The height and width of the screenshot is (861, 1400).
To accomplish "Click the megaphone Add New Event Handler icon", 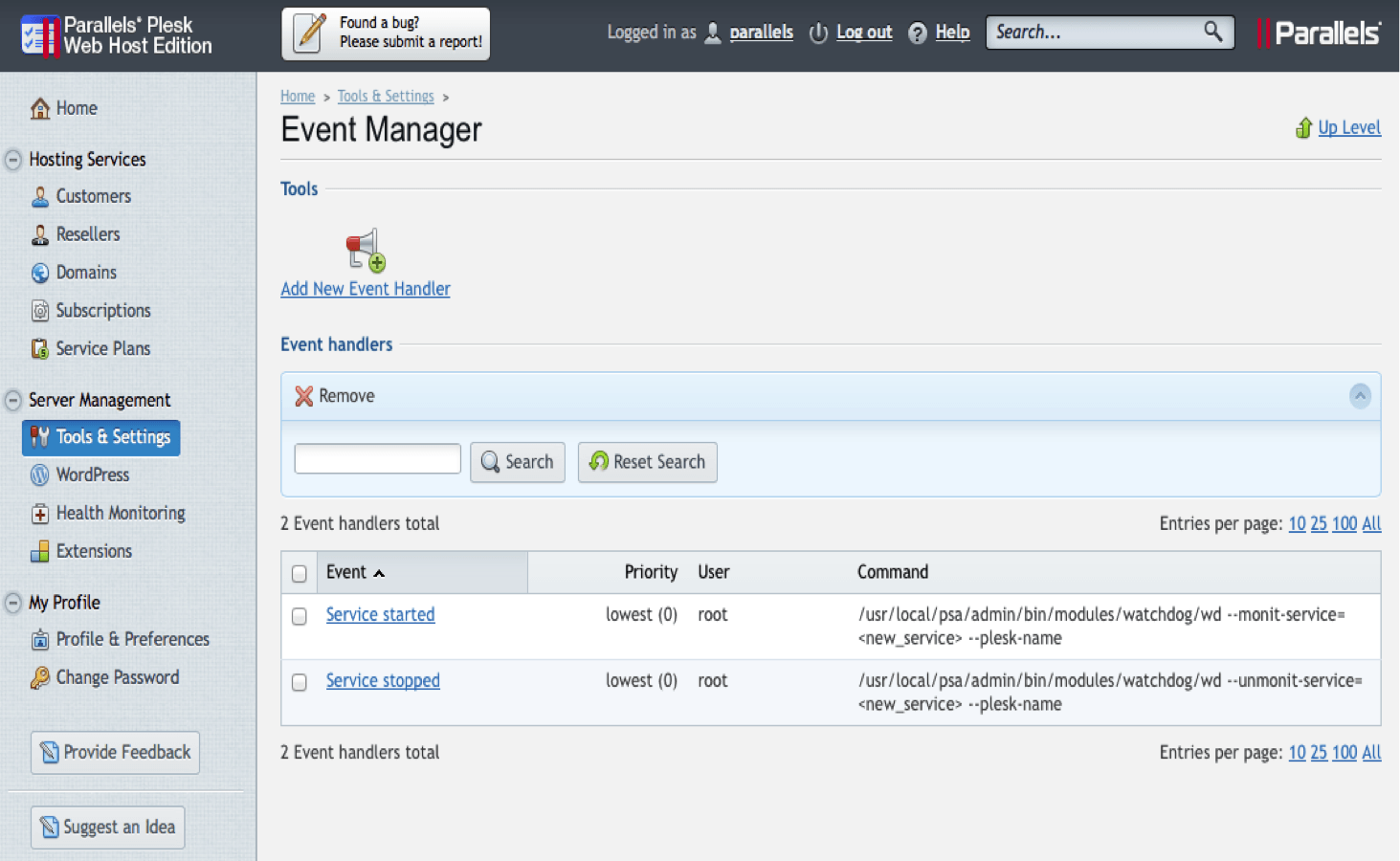I will point(366,250).
